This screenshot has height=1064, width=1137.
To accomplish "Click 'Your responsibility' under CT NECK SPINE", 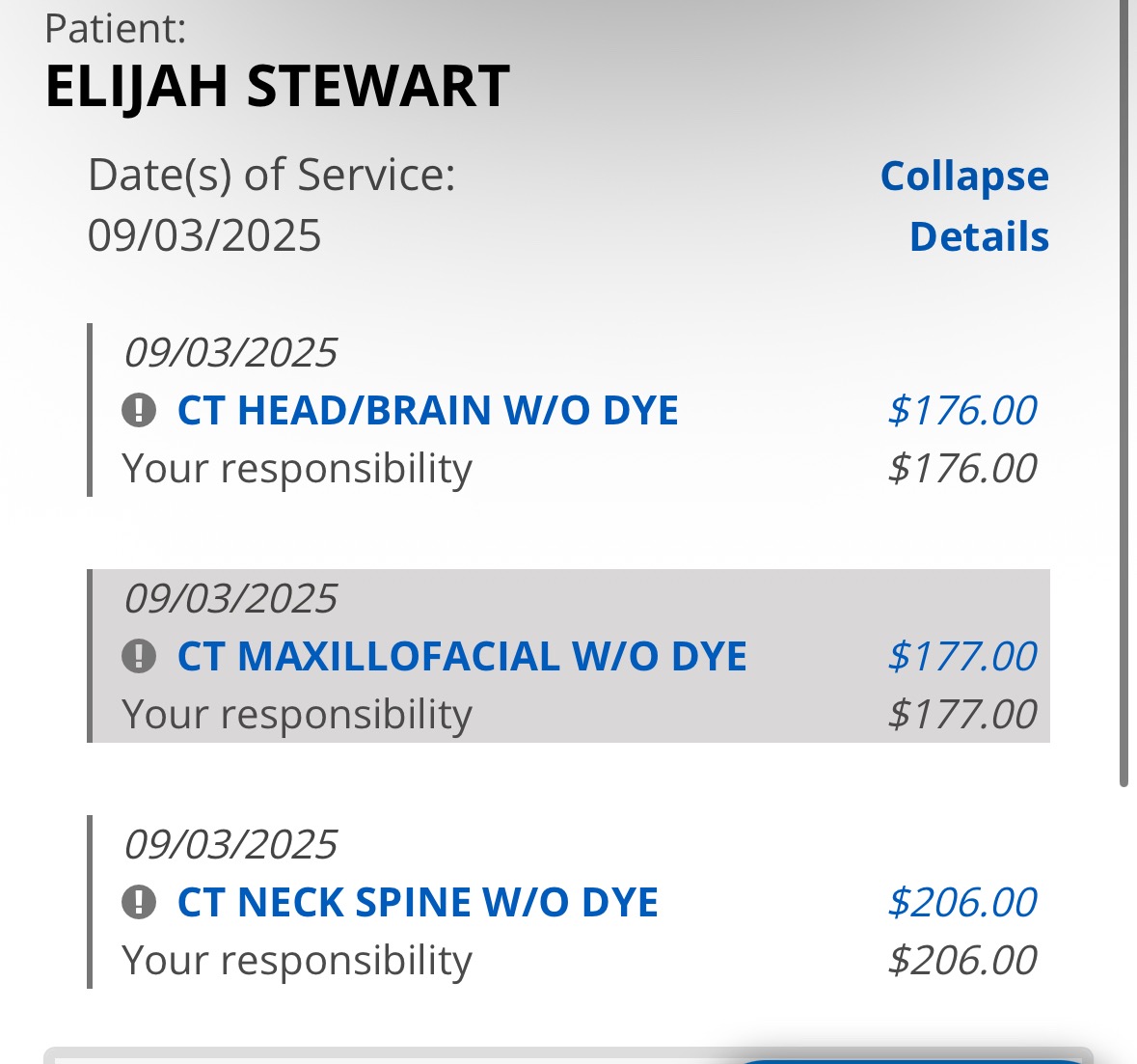I will 297,961.
